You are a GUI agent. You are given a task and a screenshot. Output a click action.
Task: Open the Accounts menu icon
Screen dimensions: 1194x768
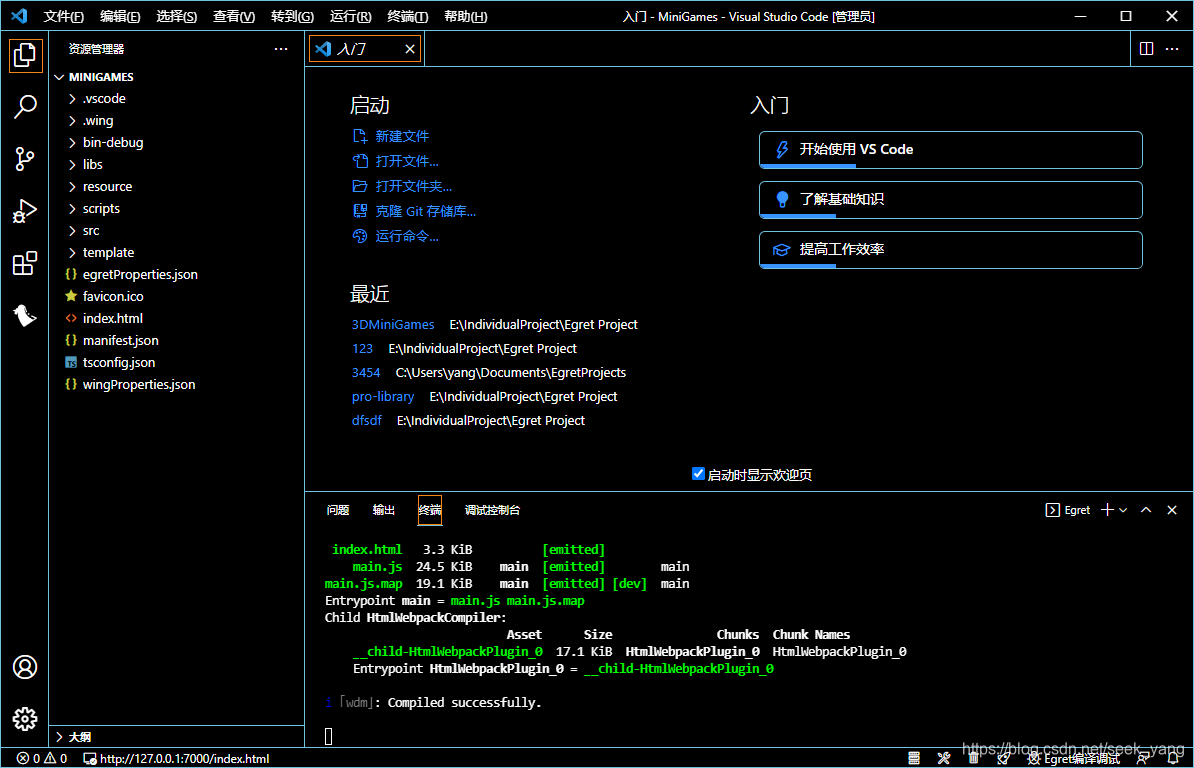coord(25,668)
